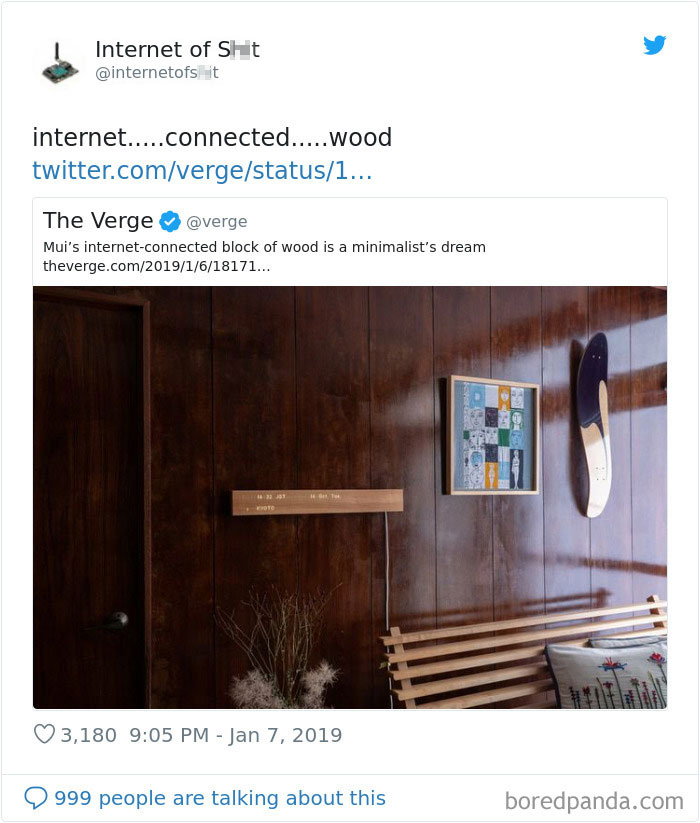Screen dimensions: 700x823
Task: Click '999 people are talking about this'
Action: [220, 797]
